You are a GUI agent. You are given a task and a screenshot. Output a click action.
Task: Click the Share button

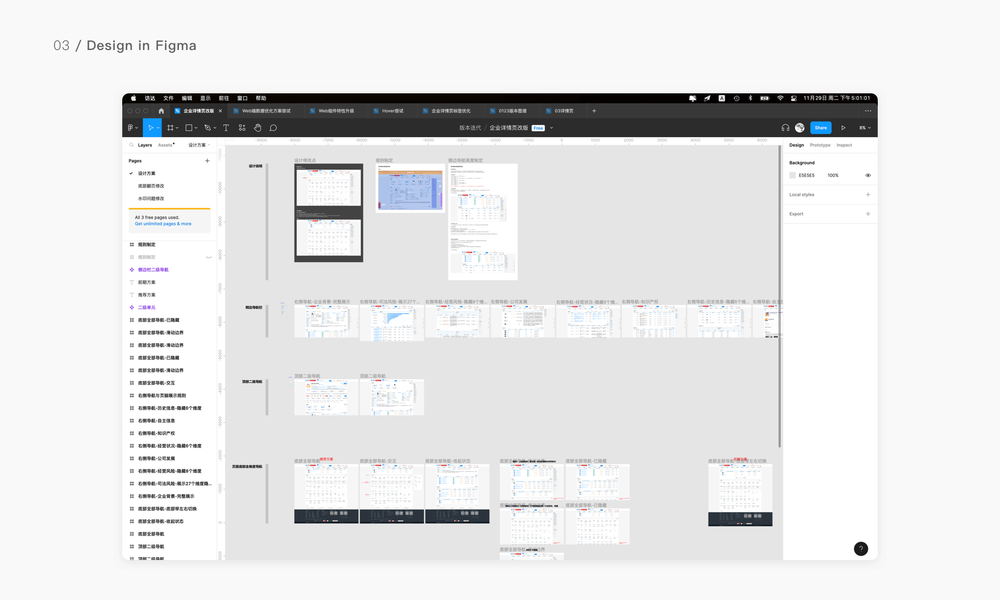[821, 128]
